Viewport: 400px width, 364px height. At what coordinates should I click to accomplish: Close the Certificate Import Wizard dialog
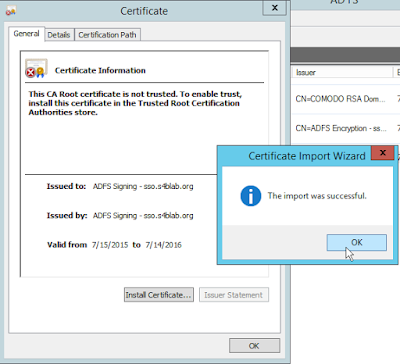tap(383, 153)
